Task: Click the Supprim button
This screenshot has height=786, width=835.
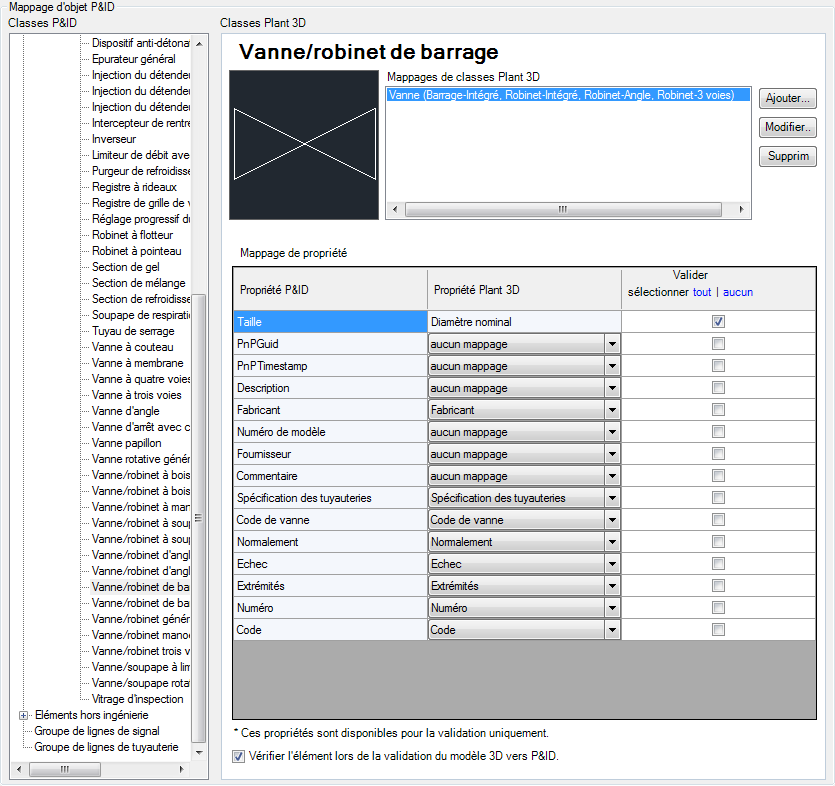Action: click(787, 156)
